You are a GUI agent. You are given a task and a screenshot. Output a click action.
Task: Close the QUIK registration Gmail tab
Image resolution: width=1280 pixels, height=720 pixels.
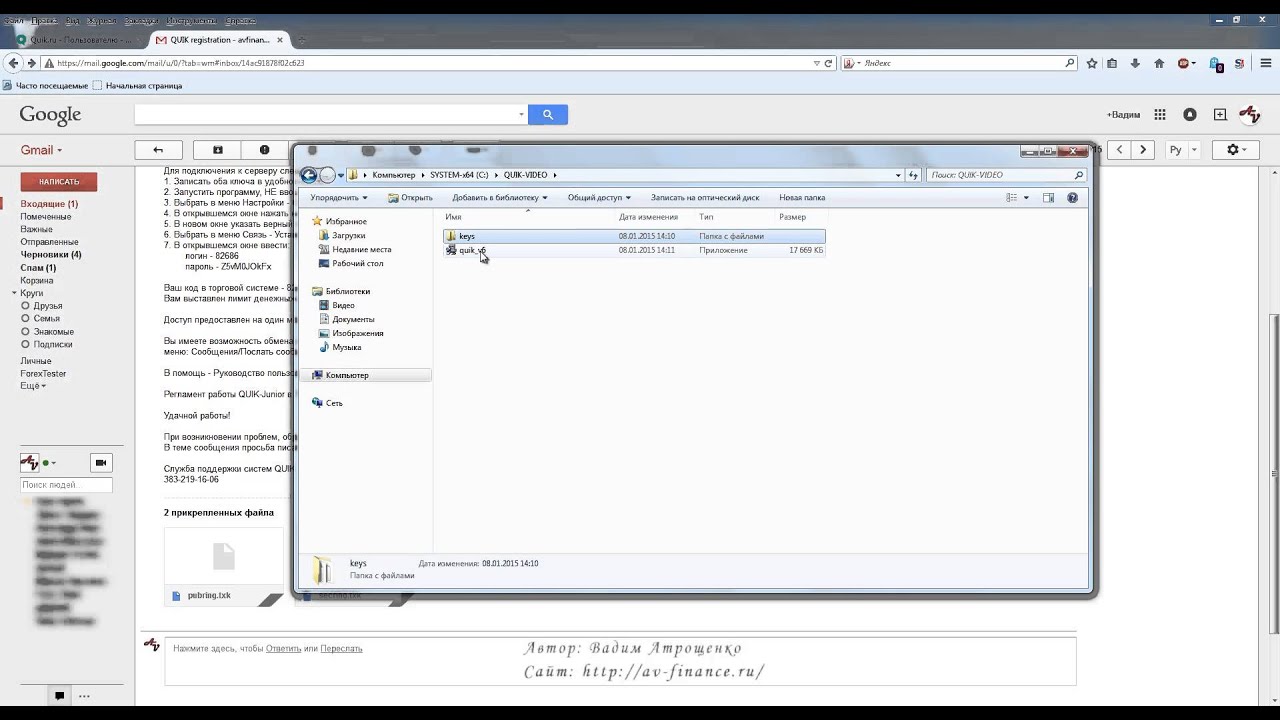point(280,40)
